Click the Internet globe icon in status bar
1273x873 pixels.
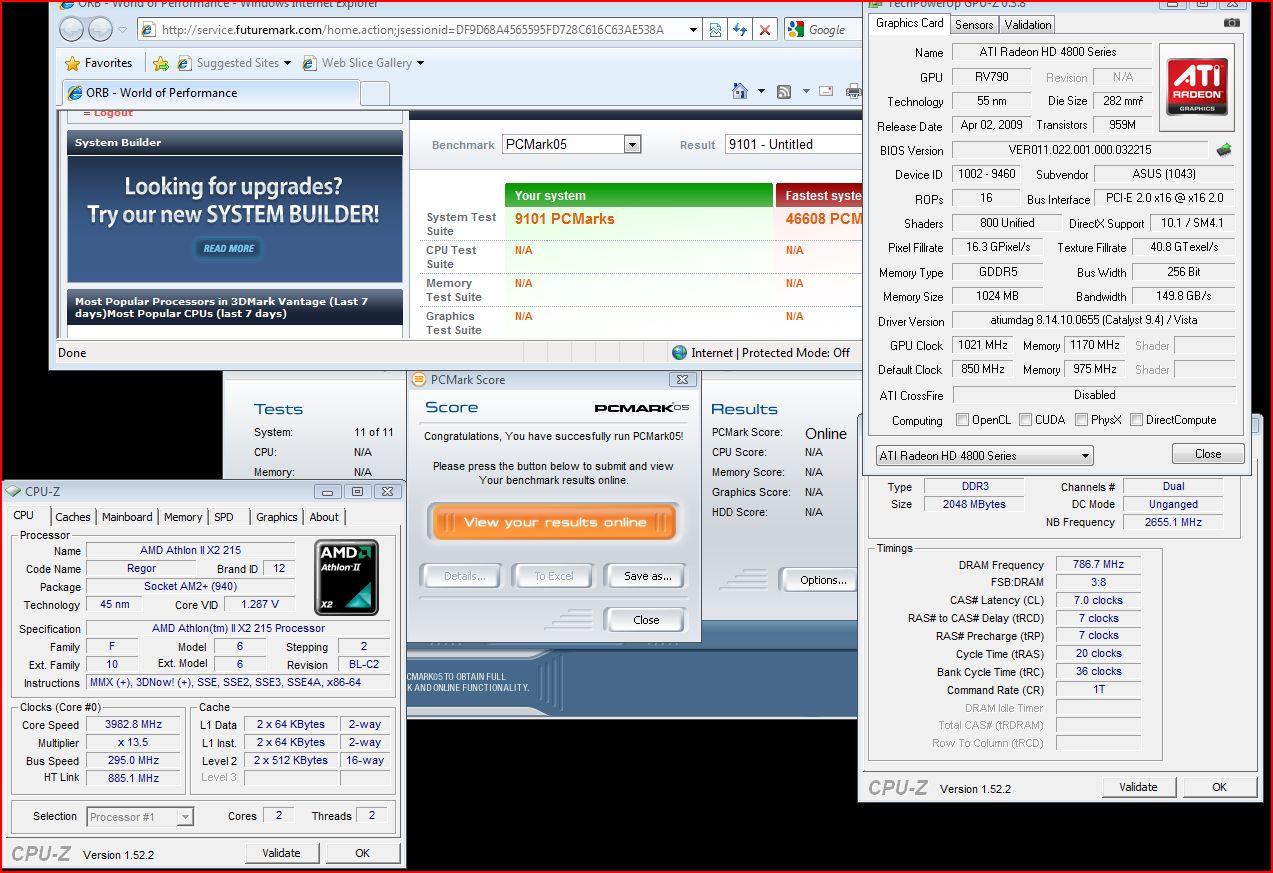pos(680,352)
